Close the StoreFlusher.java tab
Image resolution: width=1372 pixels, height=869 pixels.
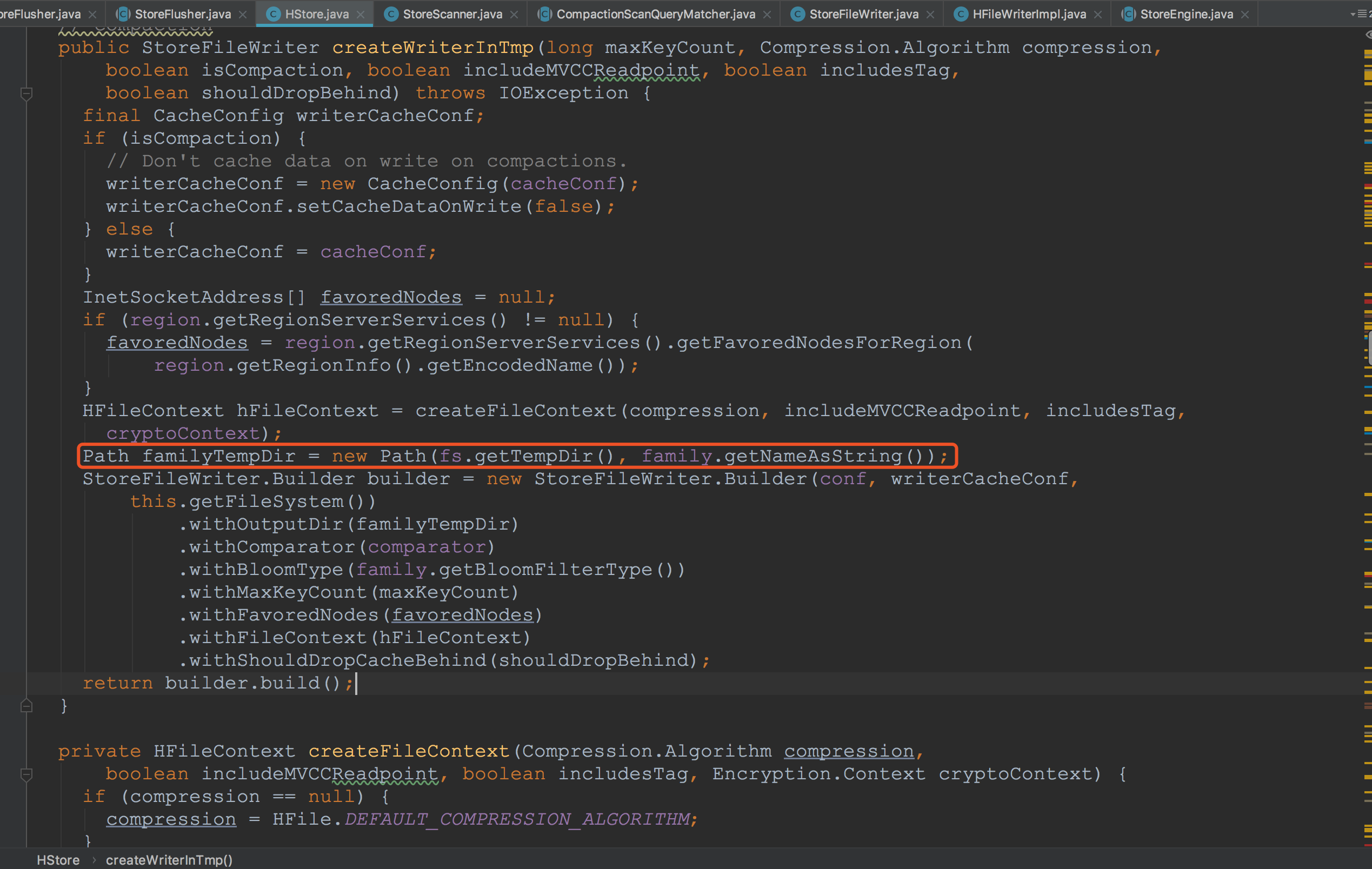pos(243,14)
